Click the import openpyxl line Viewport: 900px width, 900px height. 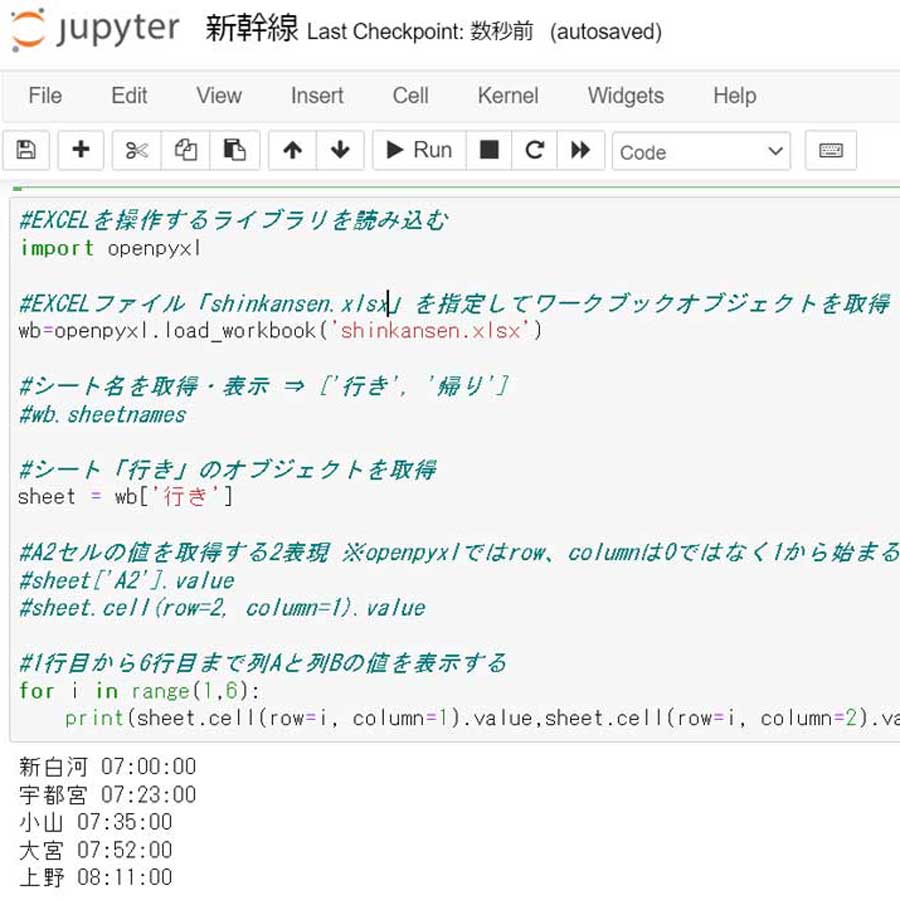pos(110,248)
